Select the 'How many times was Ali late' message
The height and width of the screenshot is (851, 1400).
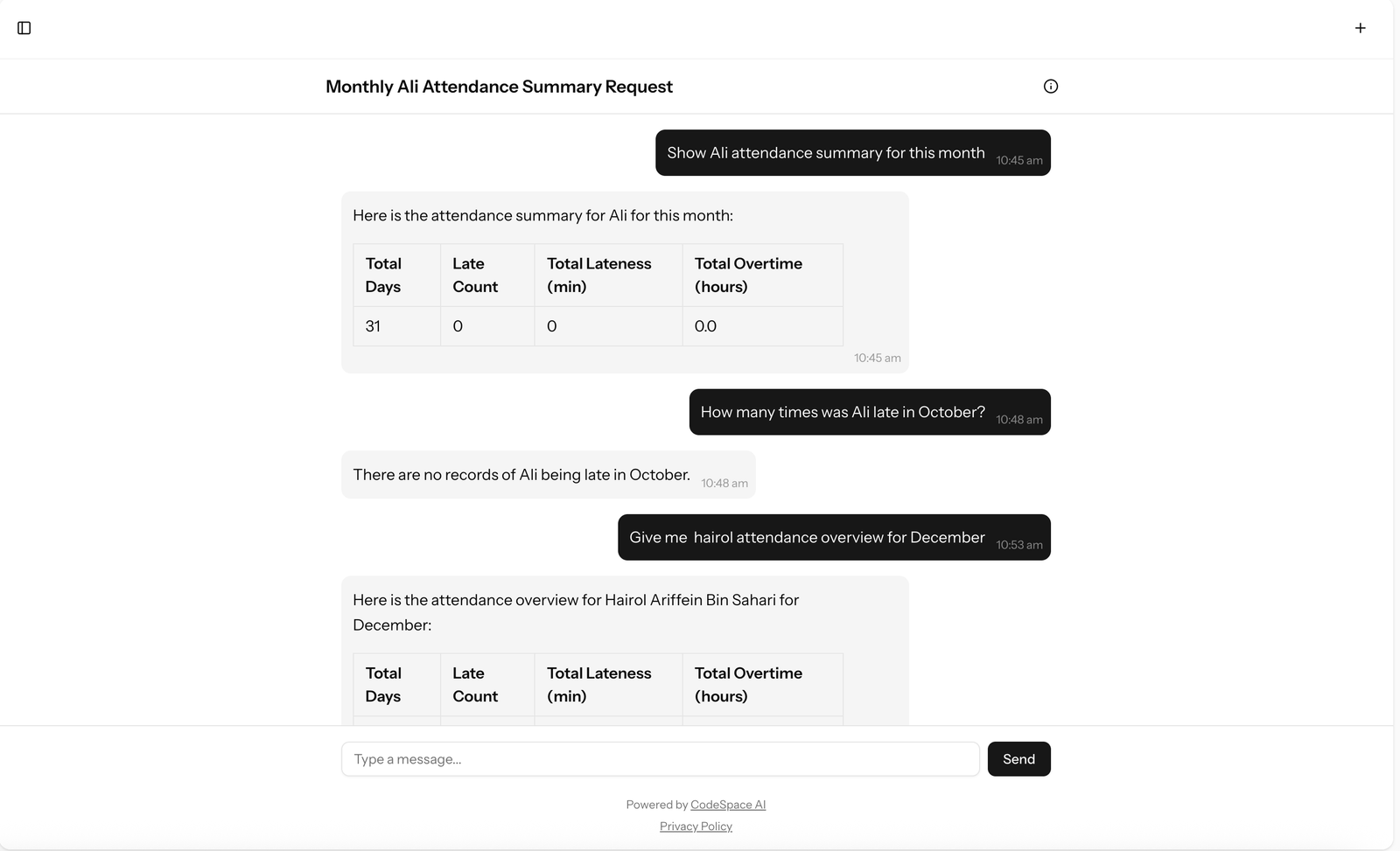click(843, 412)
